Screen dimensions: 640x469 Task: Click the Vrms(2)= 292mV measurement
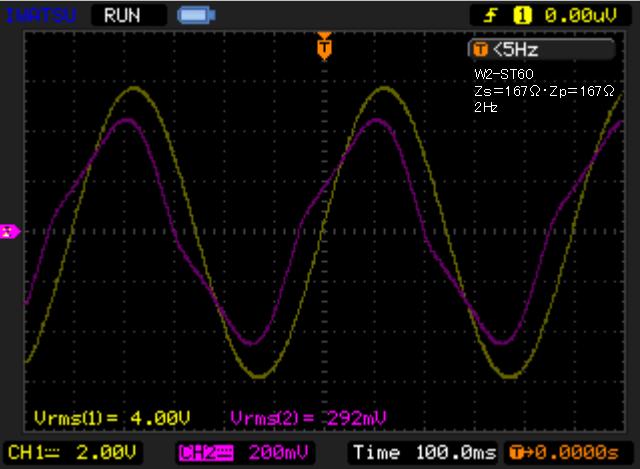pyautogui.click(x=308, y=418)
